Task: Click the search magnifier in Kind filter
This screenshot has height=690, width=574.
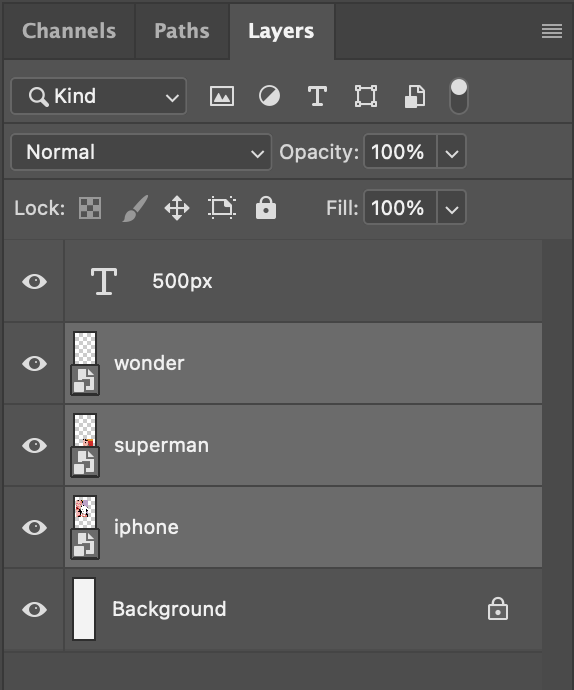Action: coord(38,96)
